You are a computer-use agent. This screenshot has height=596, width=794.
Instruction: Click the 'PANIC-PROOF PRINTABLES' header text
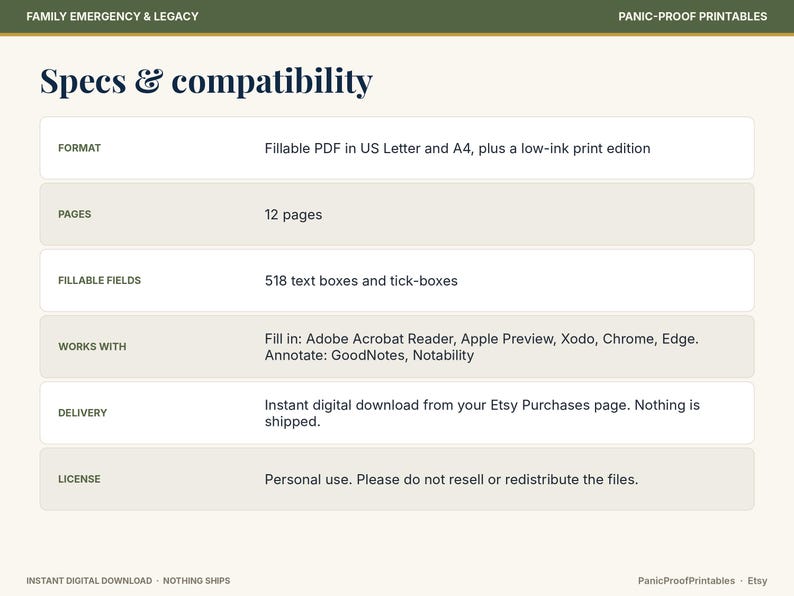tap(692, 16)
